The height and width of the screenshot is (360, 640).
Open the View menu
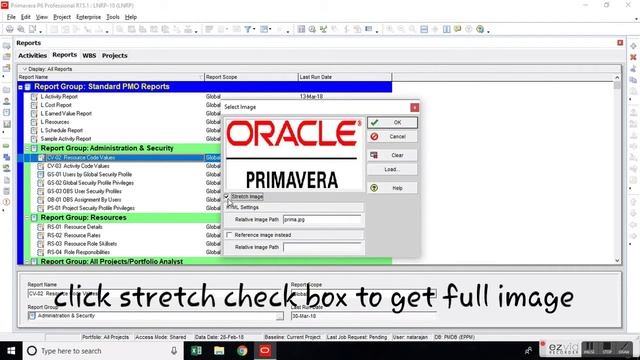click(42, 17)
